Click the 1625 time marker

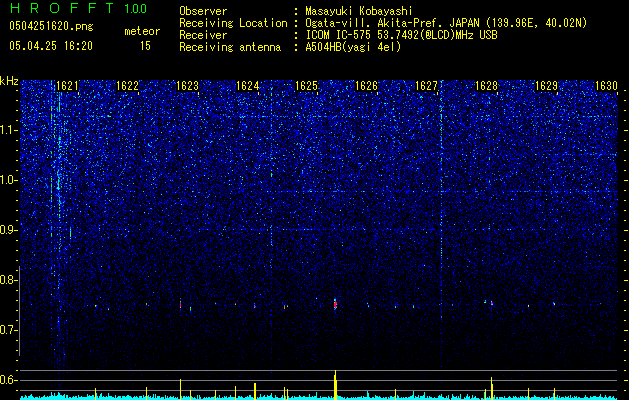point(306,86)
